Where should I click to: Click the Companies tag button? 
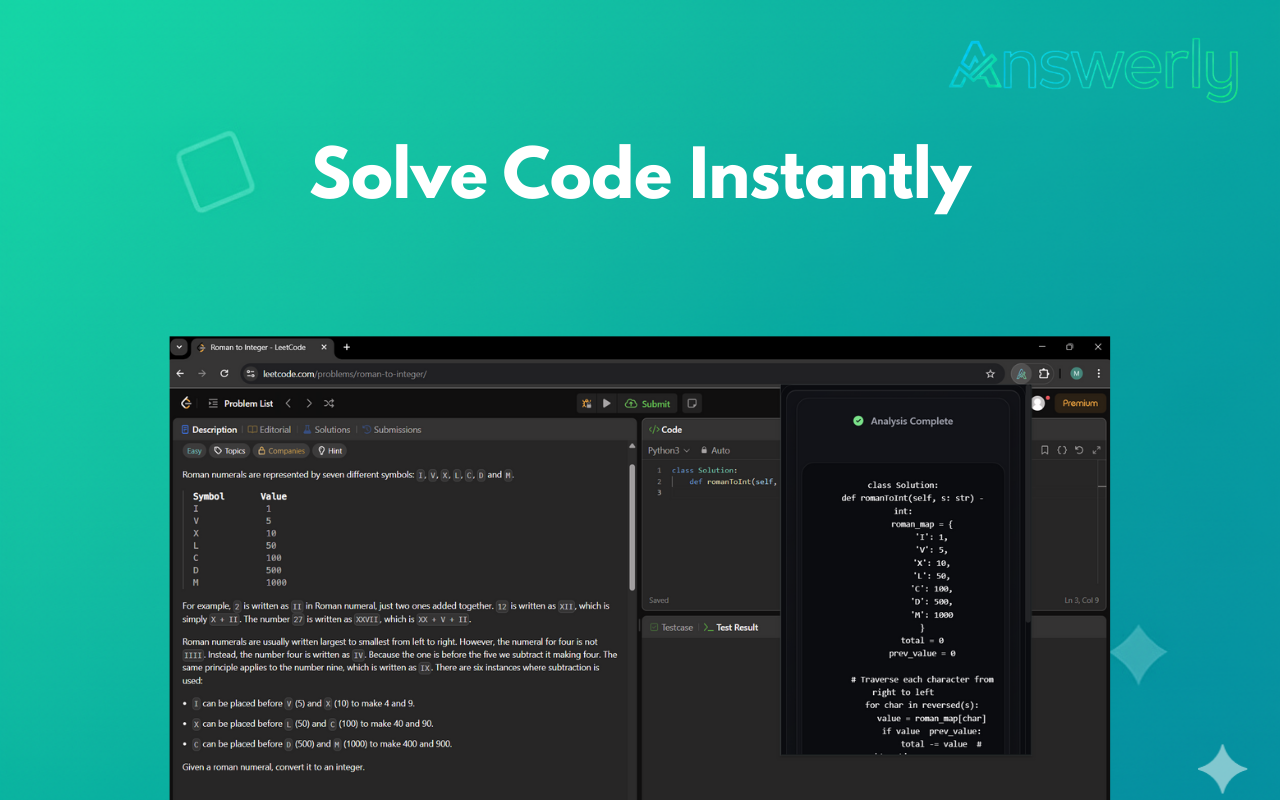point(281,451)
